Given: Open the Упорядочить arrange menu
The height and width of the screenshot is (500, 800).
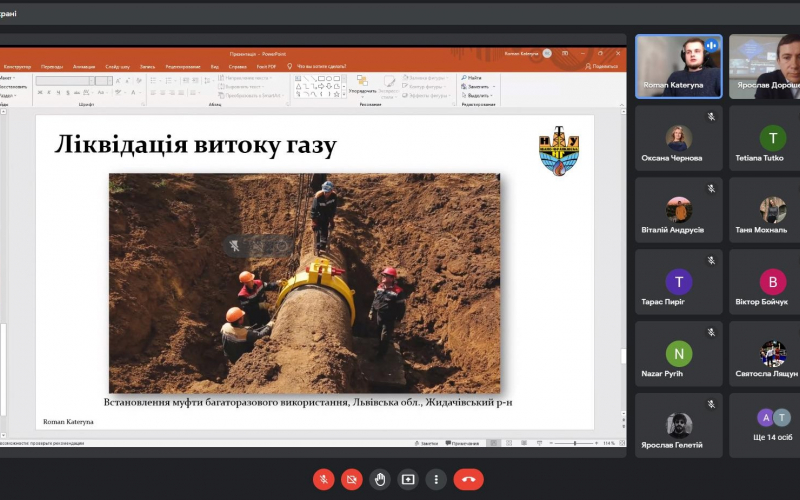Looking at the screenshot, I should (362, 86).
